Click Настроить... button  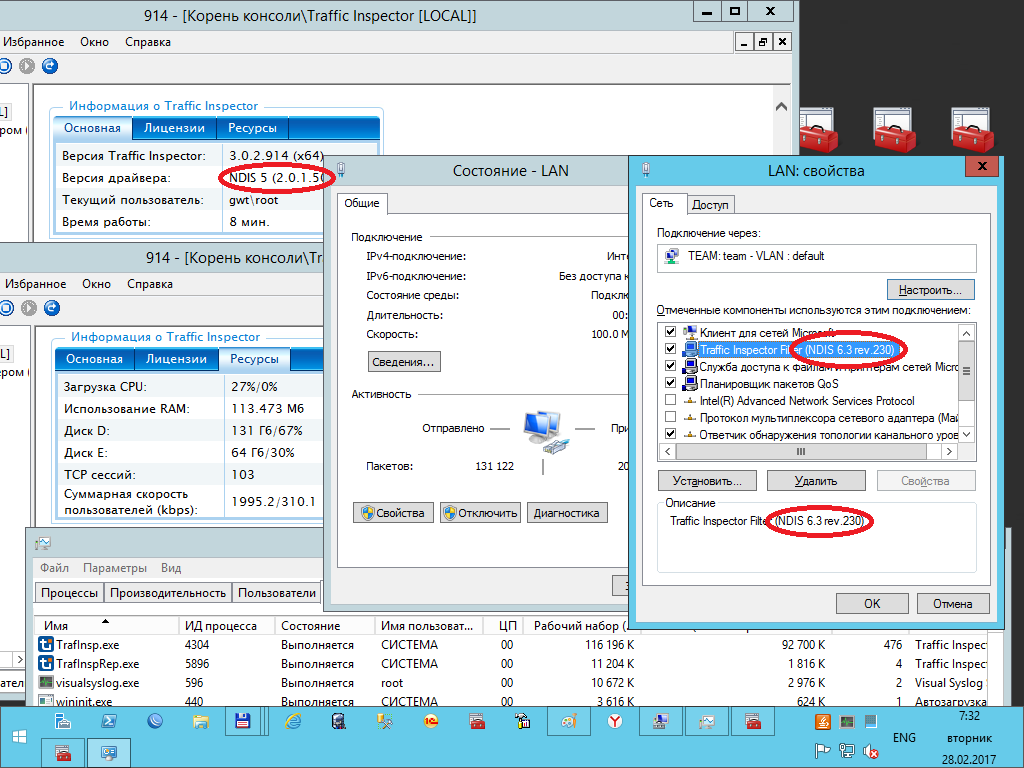[x=930, y=290]
